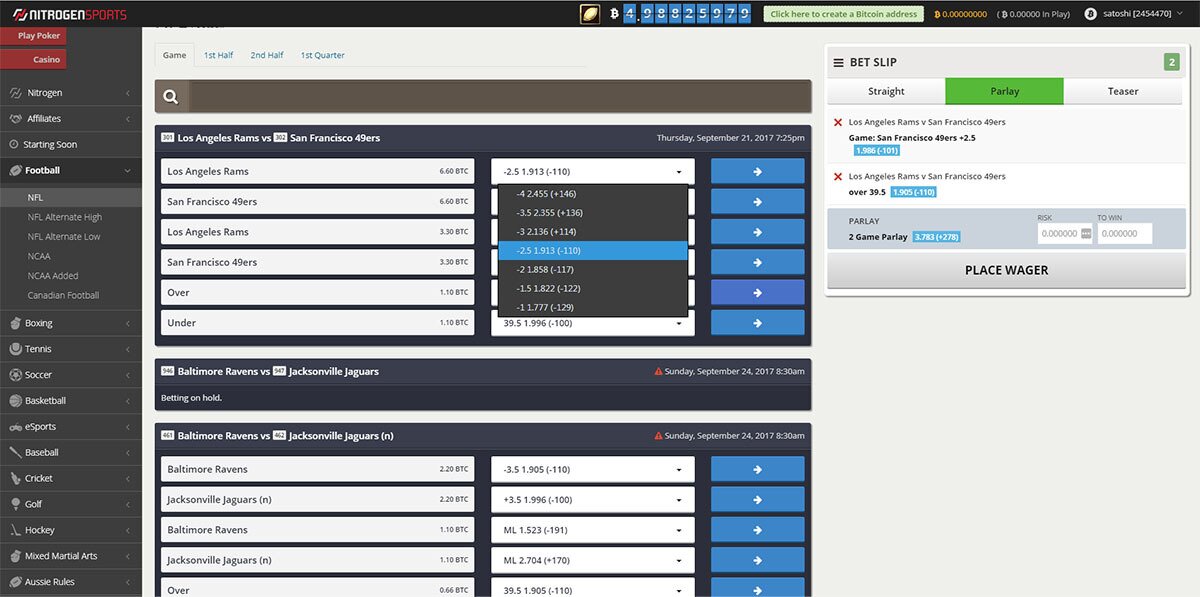Choose the -1.5 1.822 (-122) option

(593, 288)
